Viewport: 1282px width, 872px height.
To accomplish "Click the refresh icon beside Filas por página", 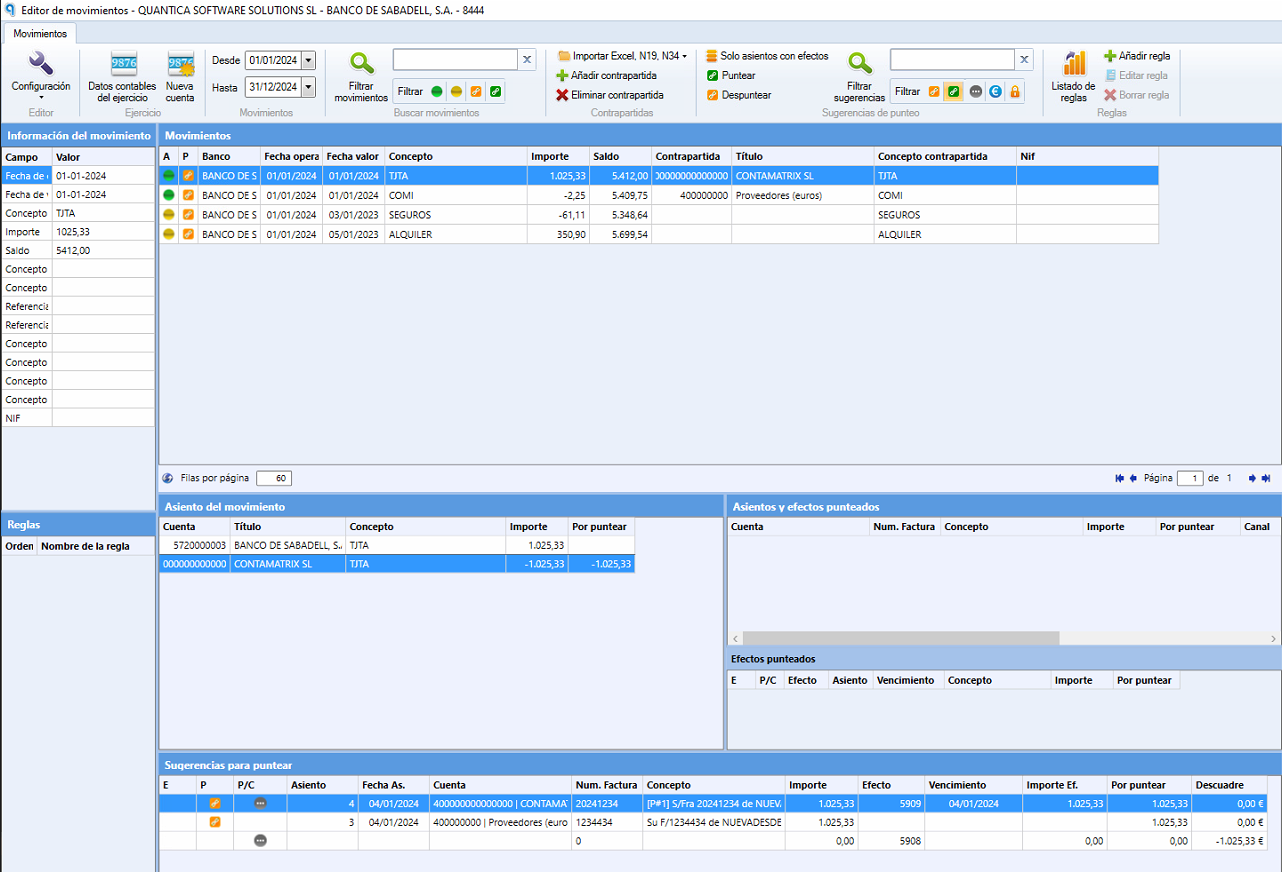I will coord(168,478).
